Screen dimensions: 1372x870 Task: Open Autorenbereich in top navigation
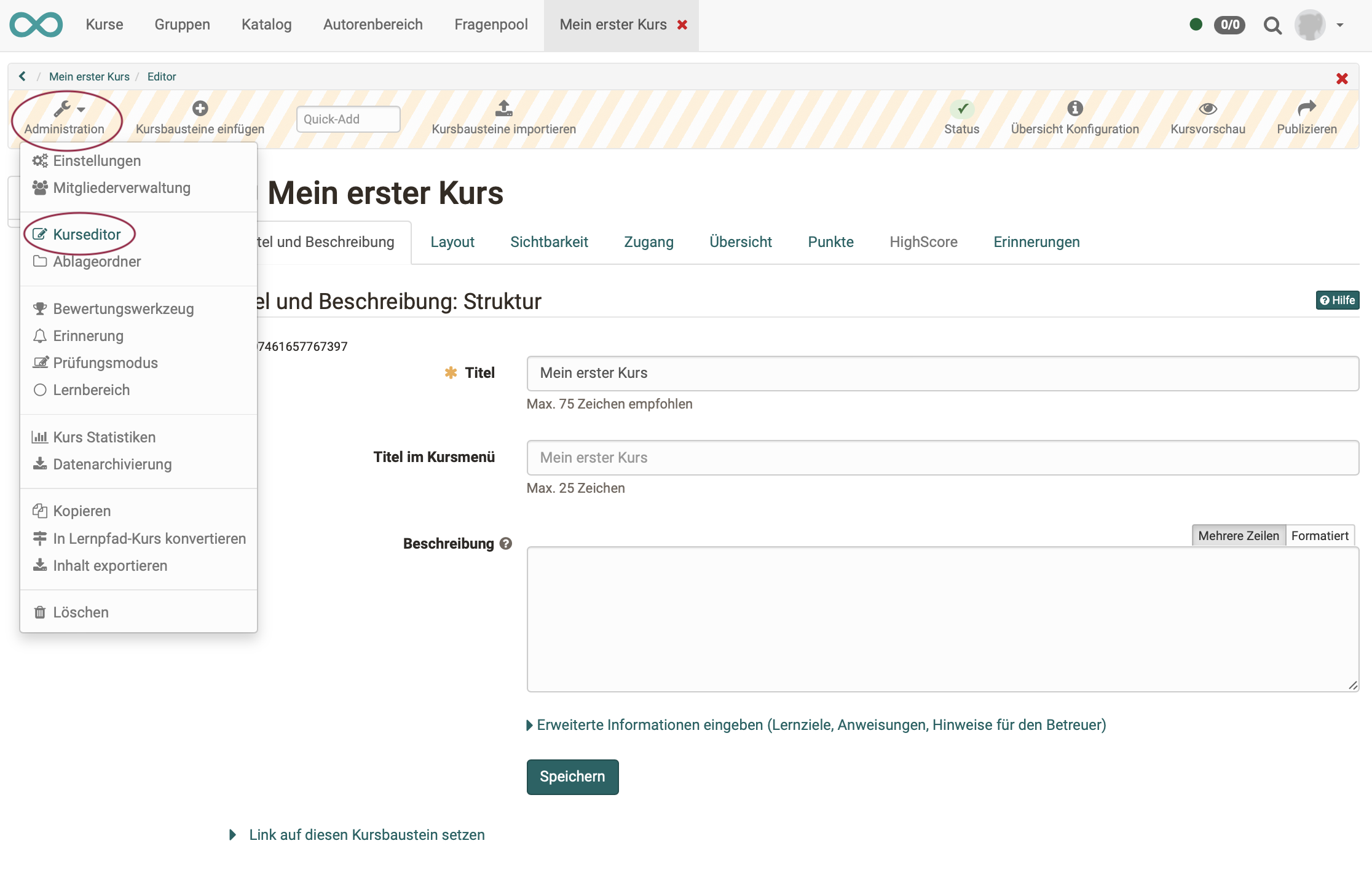click(x=373, y=25)
